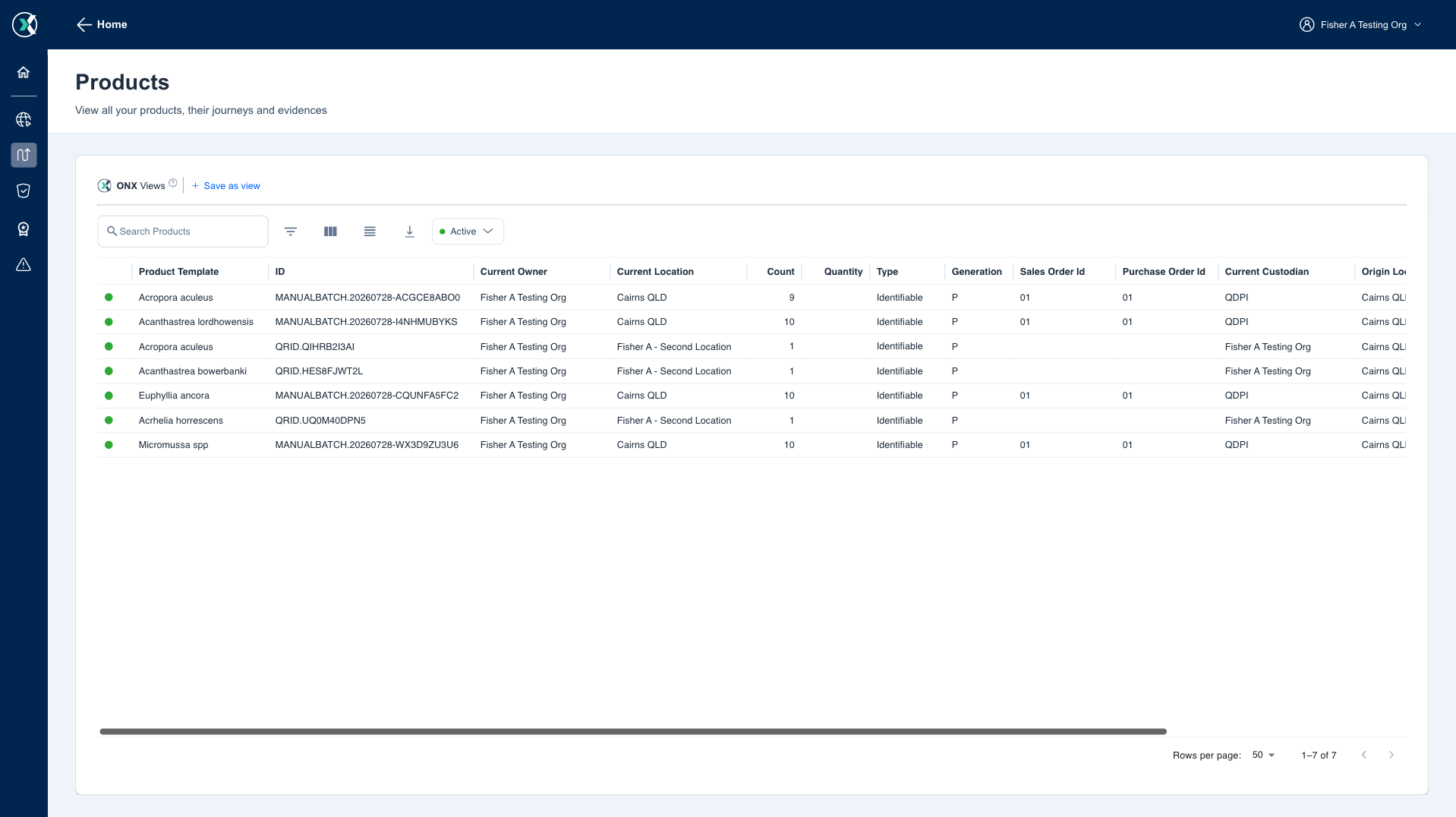Sort by the Generation column header

[977, 272]
